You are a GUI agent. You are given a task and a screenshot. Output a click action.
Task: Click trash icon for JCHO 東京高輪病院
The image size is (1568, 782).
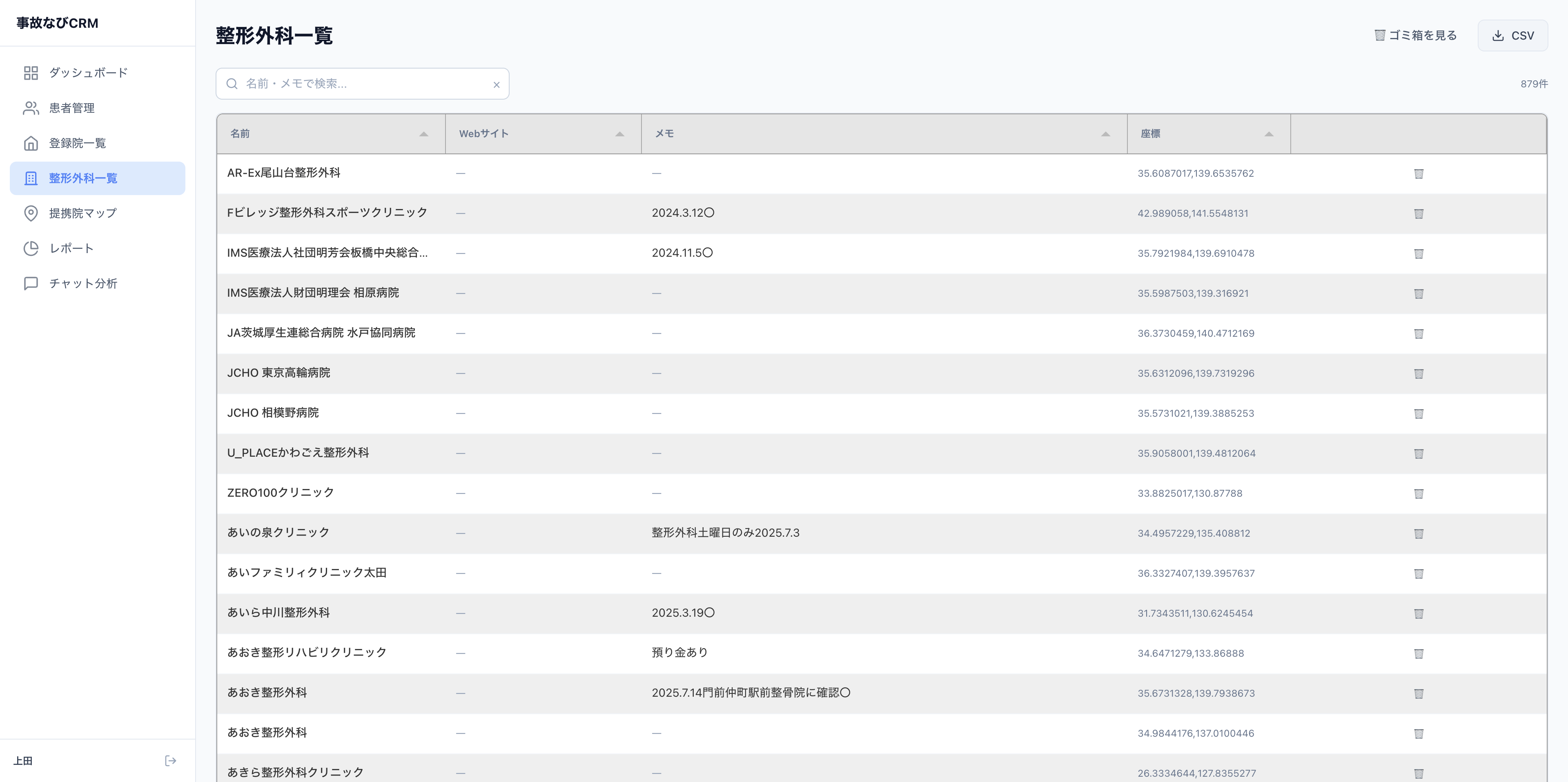[x=1418, y=374]
